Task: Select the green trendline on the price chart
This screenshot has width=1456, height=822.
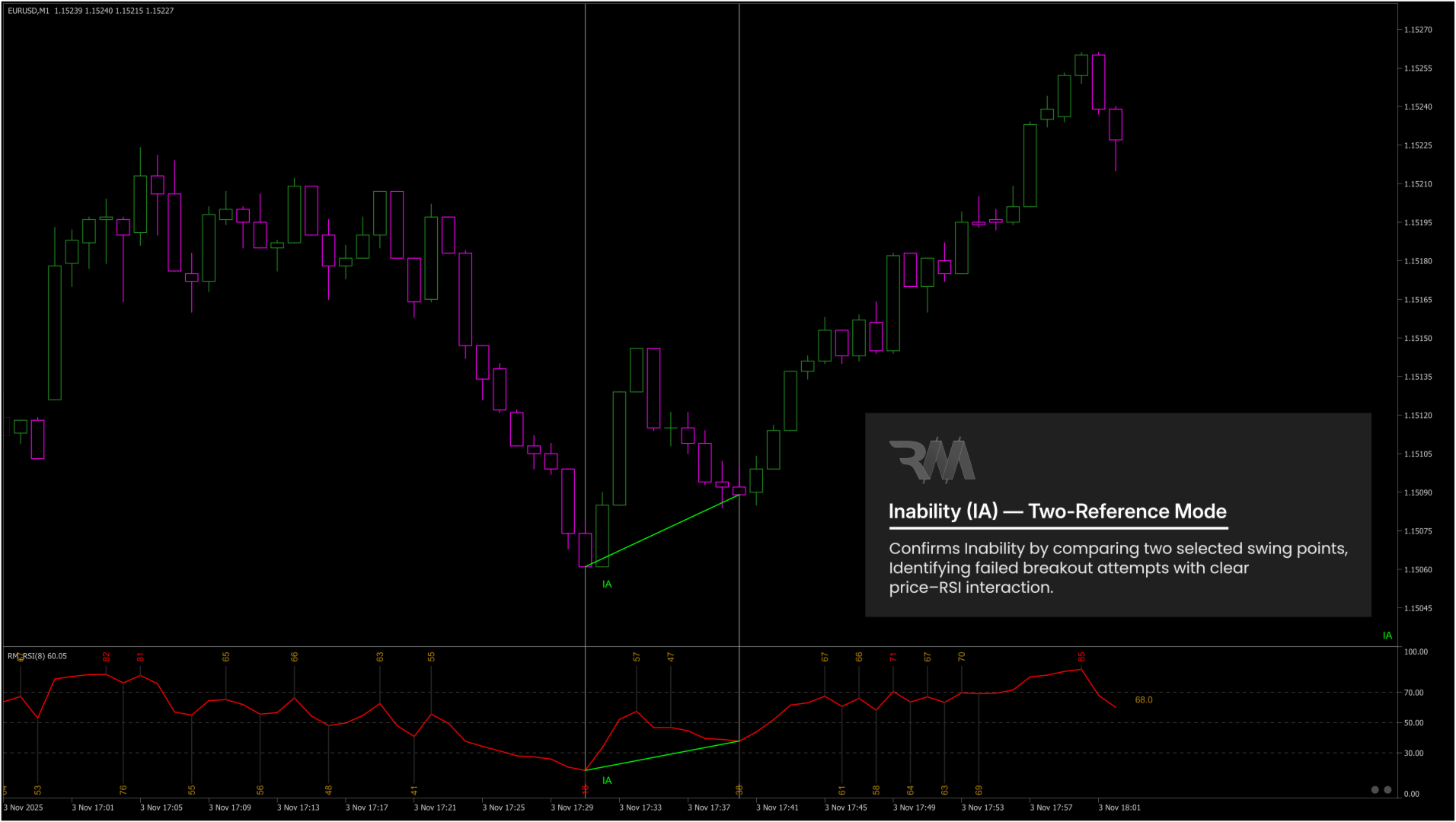Action: tap(662, 530)
